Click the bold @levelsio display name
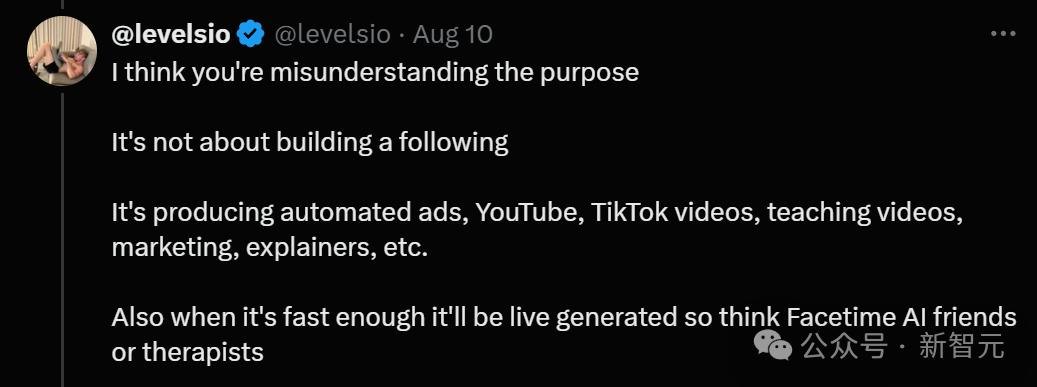Screen dimensions: 1037x387 (x=171, y=34)
